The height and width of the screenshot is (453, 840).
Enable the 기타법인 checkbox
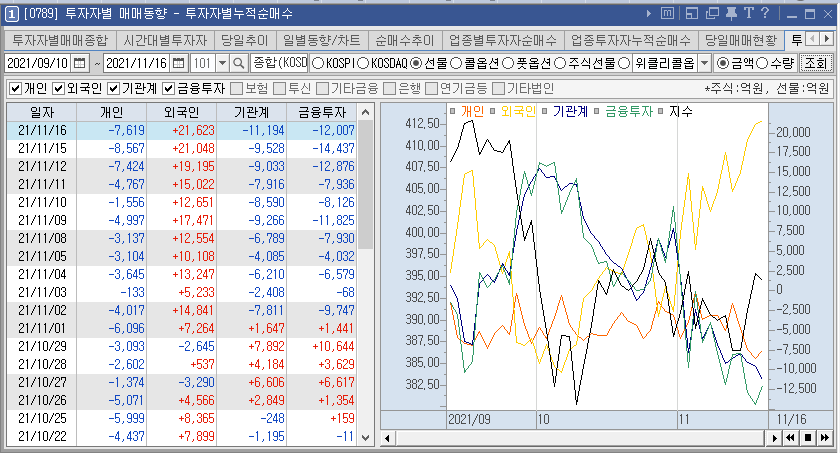(x=498, y=88)
